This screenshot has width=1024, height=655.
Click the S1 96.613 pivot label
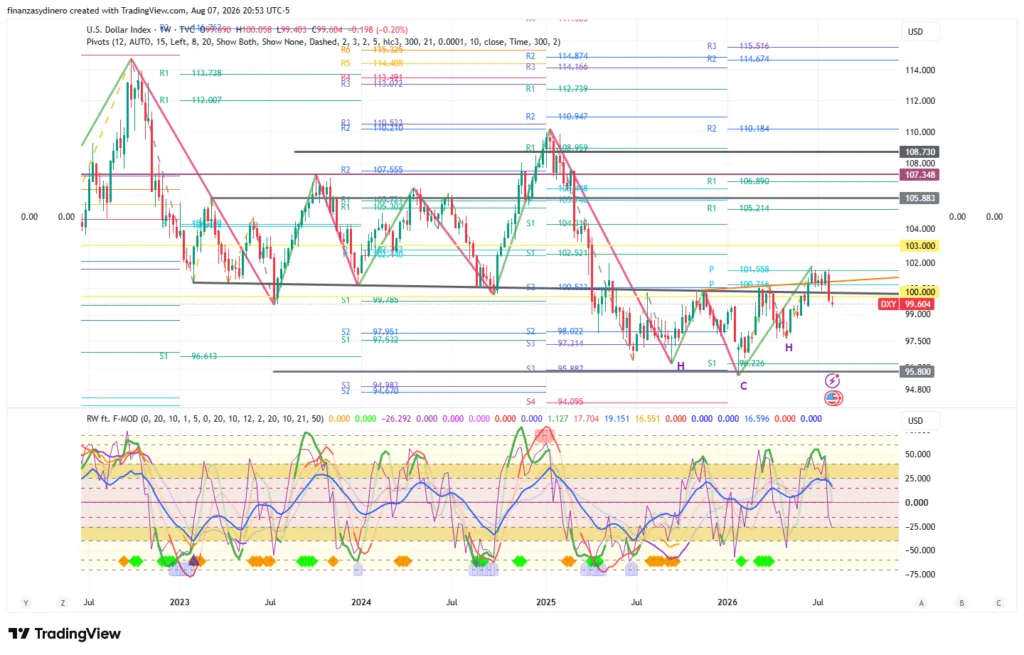(188, 356)
